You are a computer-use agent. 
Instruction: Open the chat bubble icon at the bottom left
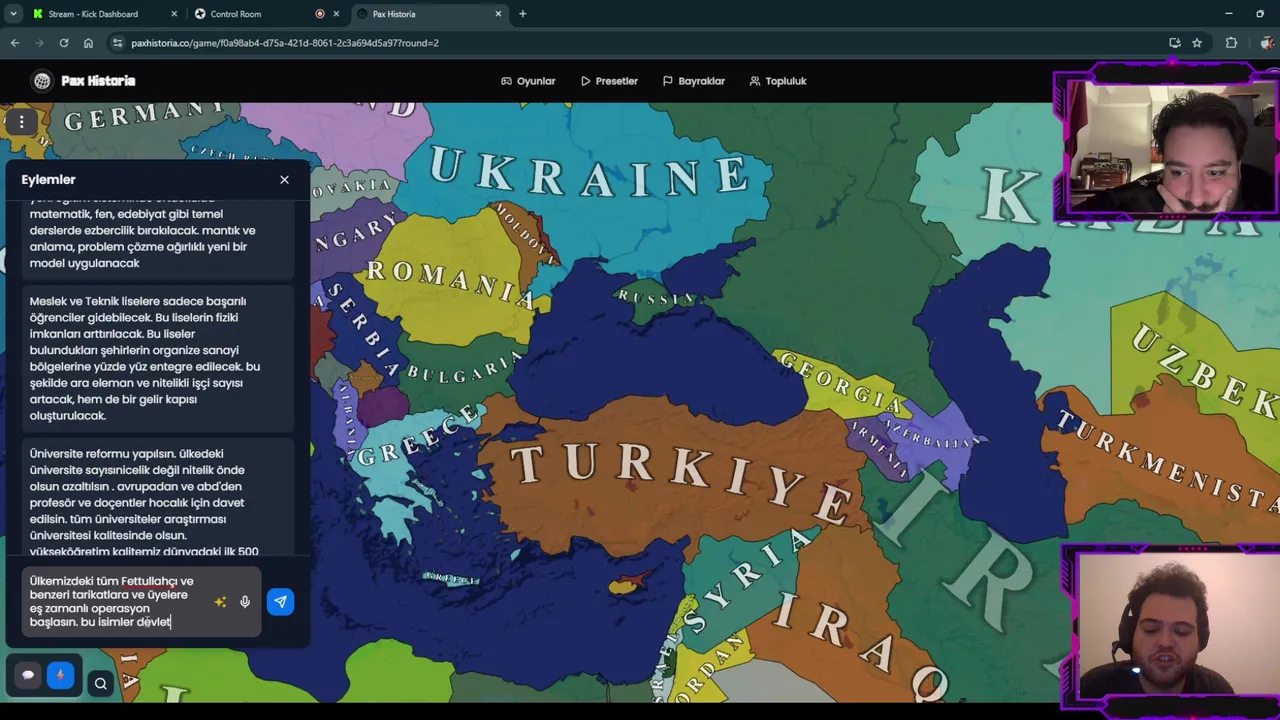pyautogui.click(x=28, y=675)
